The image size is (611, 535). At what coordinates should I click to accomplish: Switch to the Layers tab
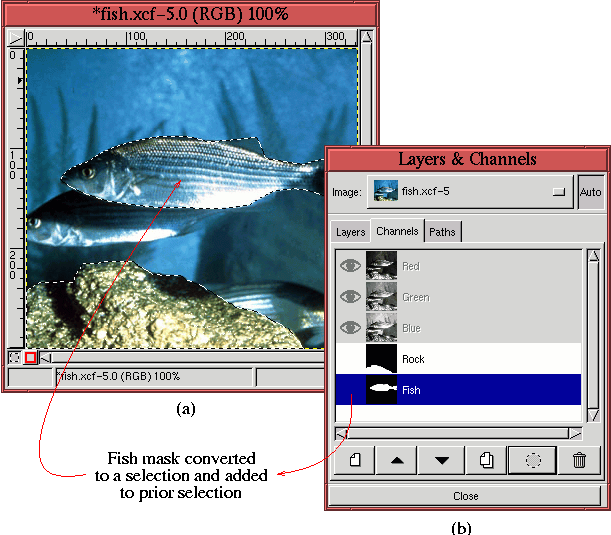tap(350, 232)
